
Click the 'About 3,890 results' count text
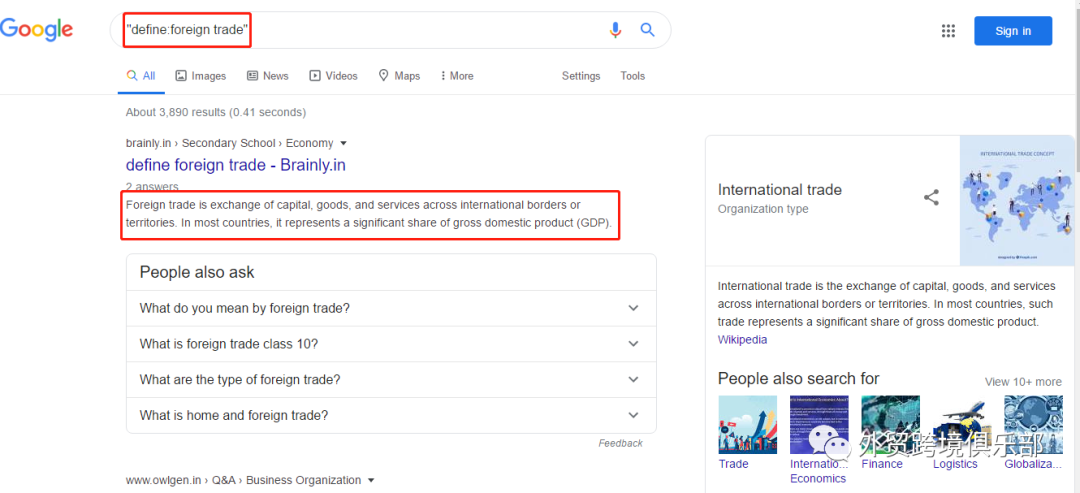(x=216, y=112)
